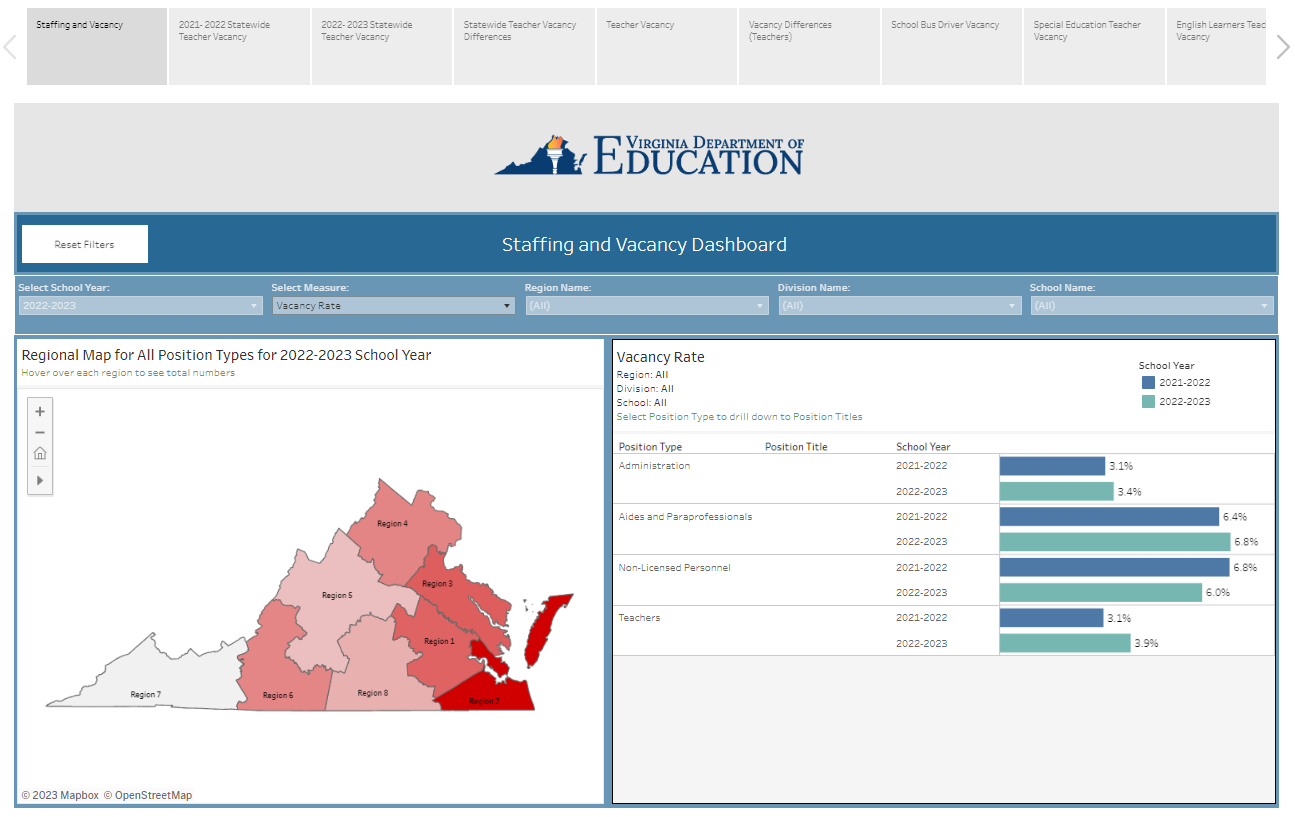Click the right arrow to reveal more tabs
Screen dimensions: 1295x817
(x=1283, y=46)
